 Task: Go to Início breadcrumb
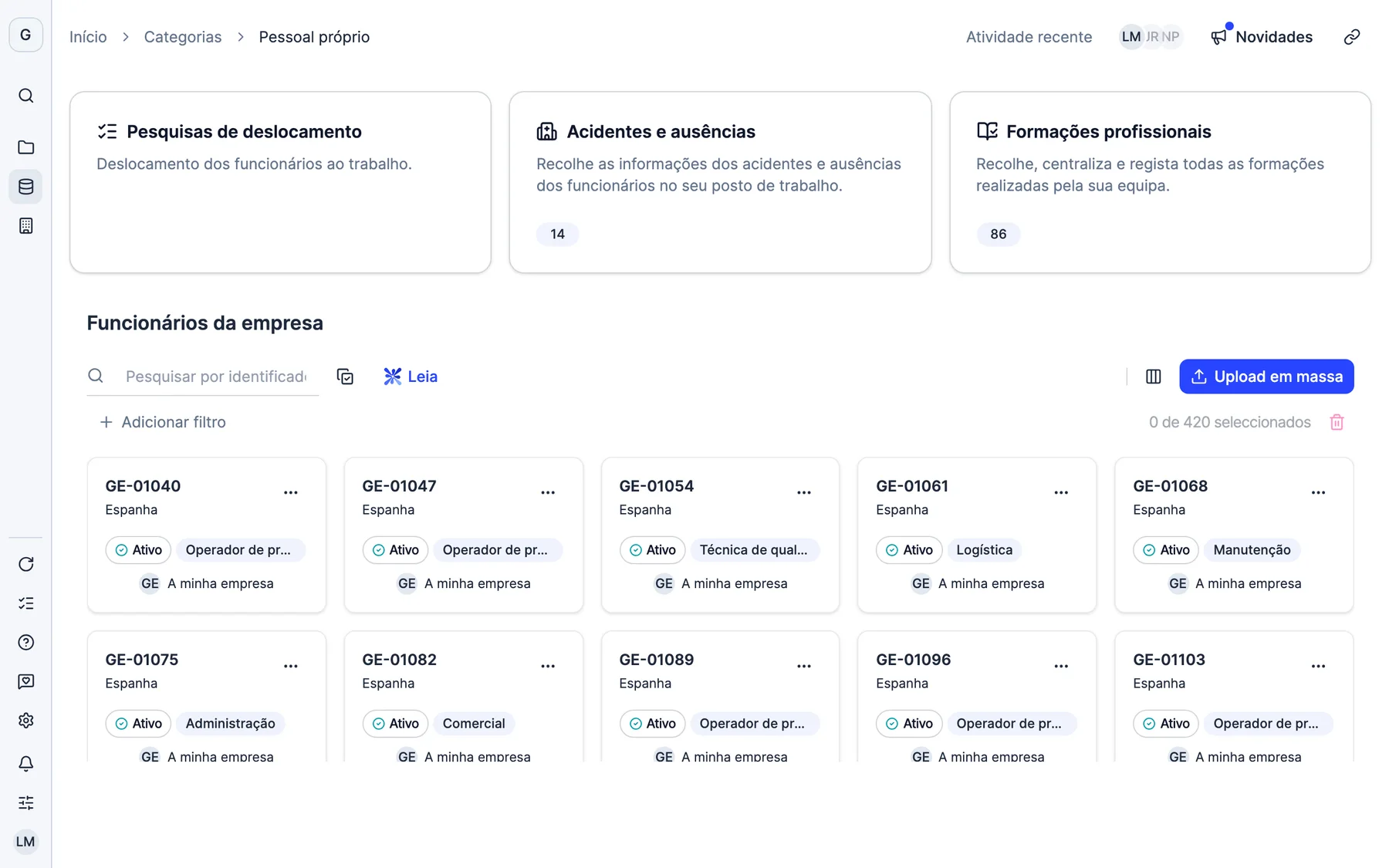[x=88, y=37]
